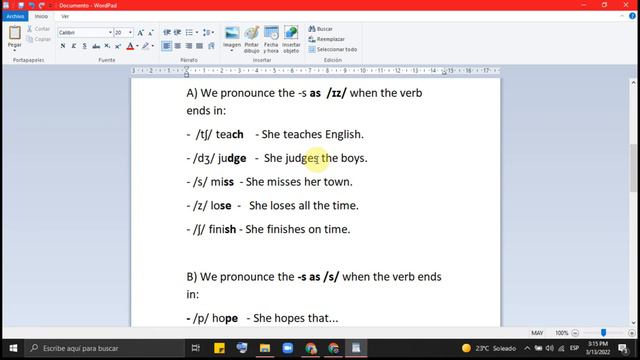Align text right
This screenshot has height=360, width=640.
189,46
